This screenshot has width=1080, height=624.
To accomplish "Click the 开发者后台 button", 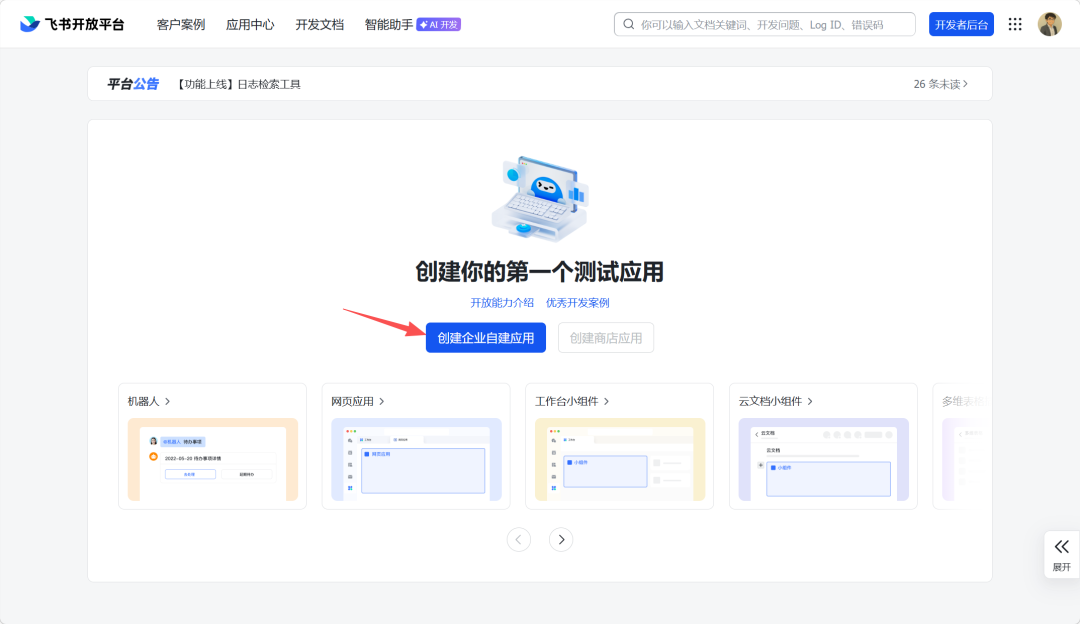I will coord(961,24).
